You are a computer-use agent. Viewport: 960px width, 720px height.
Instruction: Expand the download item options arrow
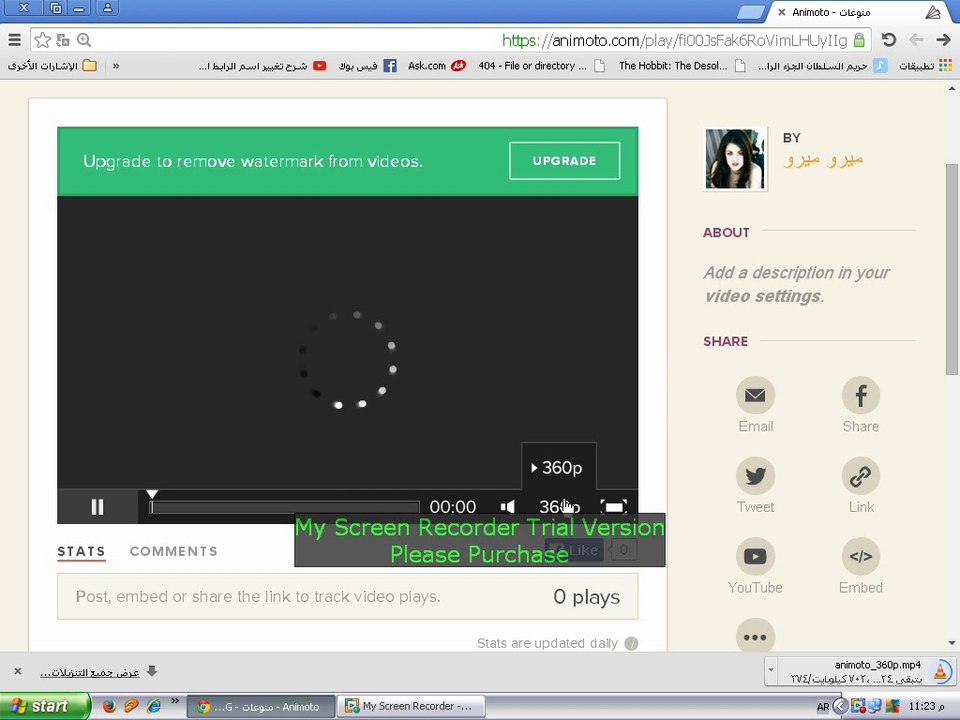tap(771, 672)
